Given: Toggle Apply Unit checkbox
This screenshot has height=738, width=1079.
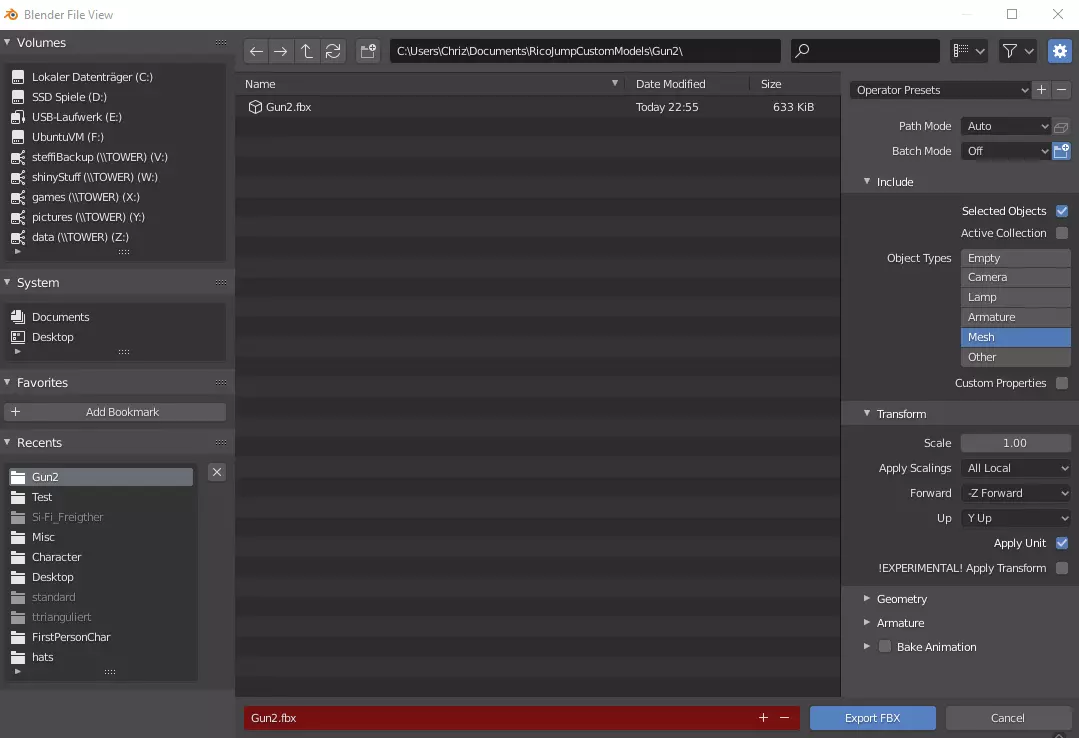Looking at the screenshot, I should [x=1062, y=543].
